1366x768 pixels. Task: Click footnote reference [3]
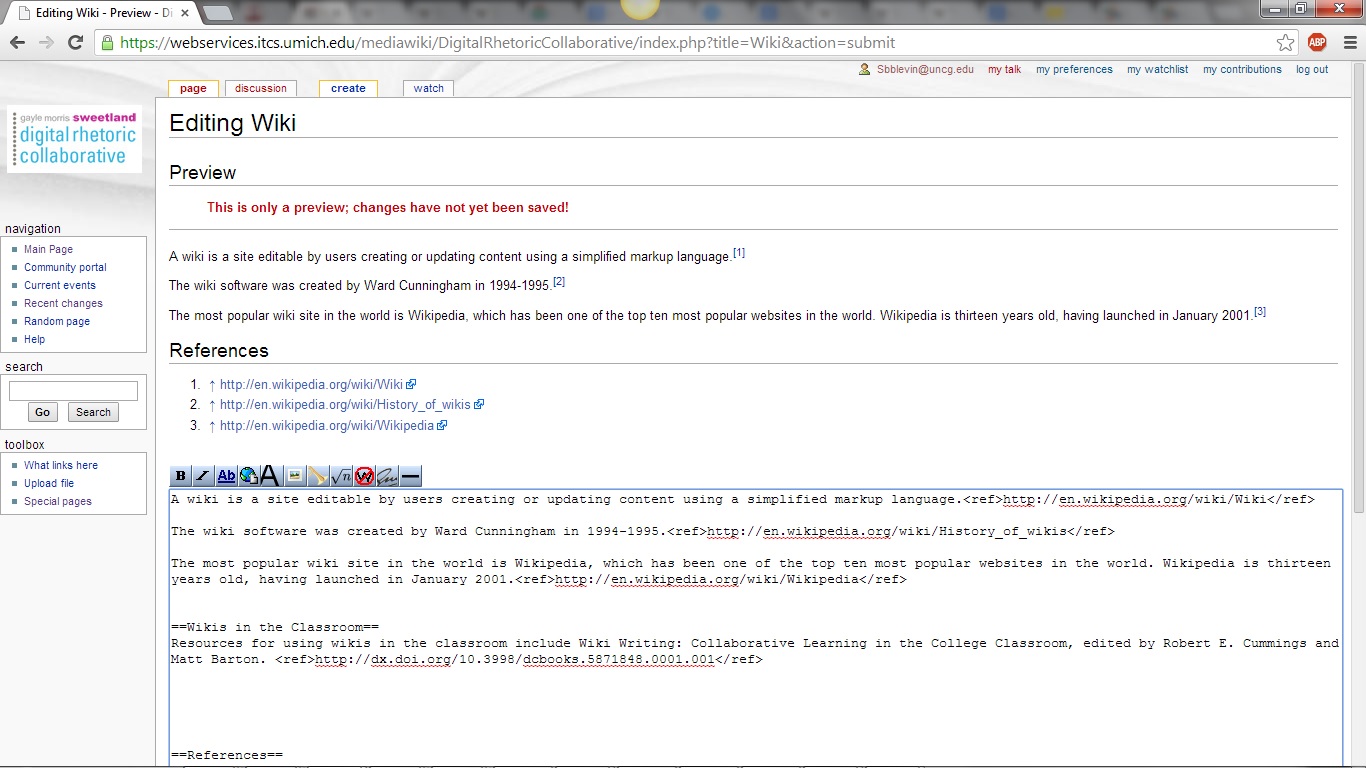pyautogui.click(x=1260, y=312)
